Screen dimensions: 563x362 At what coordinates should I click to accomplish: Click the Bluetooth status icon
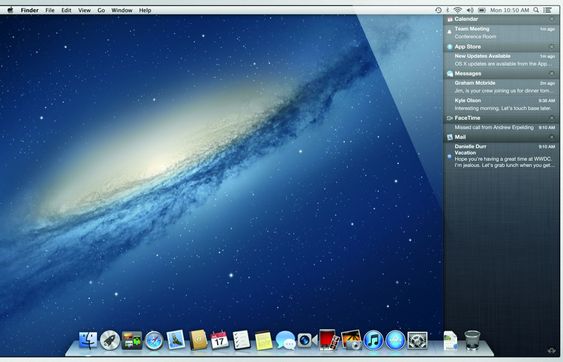coord(448,10)
